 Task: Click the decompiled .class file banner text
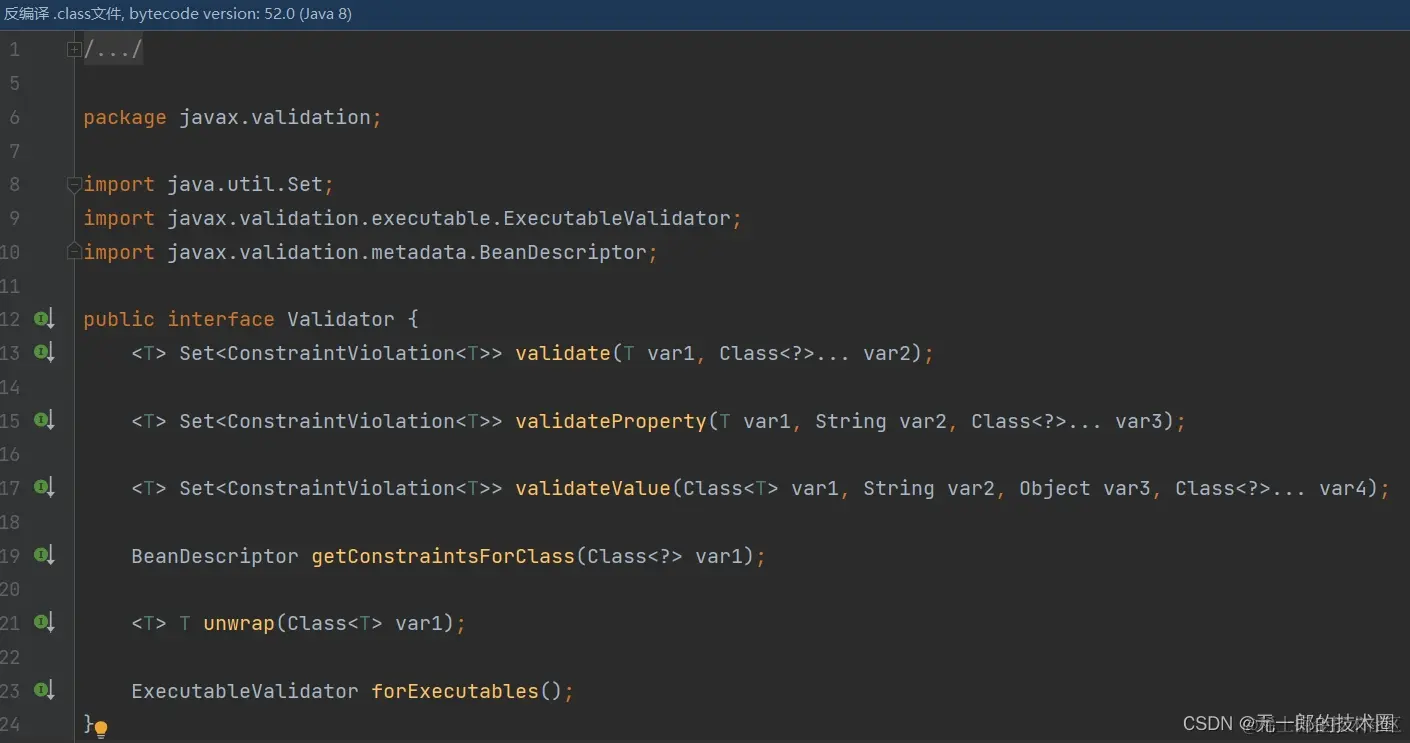coord(178,14)
